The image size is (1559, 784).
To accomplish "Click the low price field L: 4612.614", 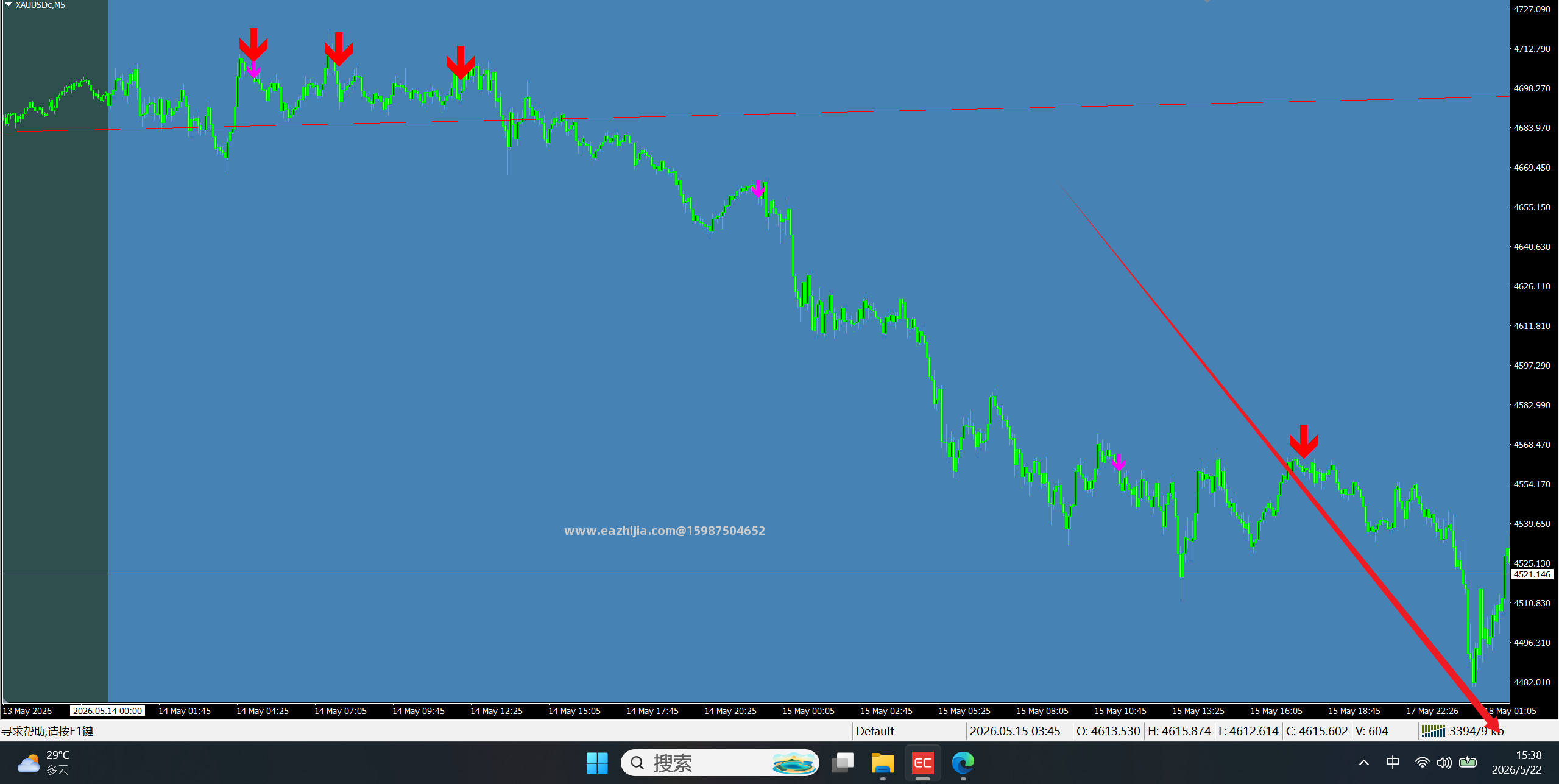I will [x=1248, y=731].
